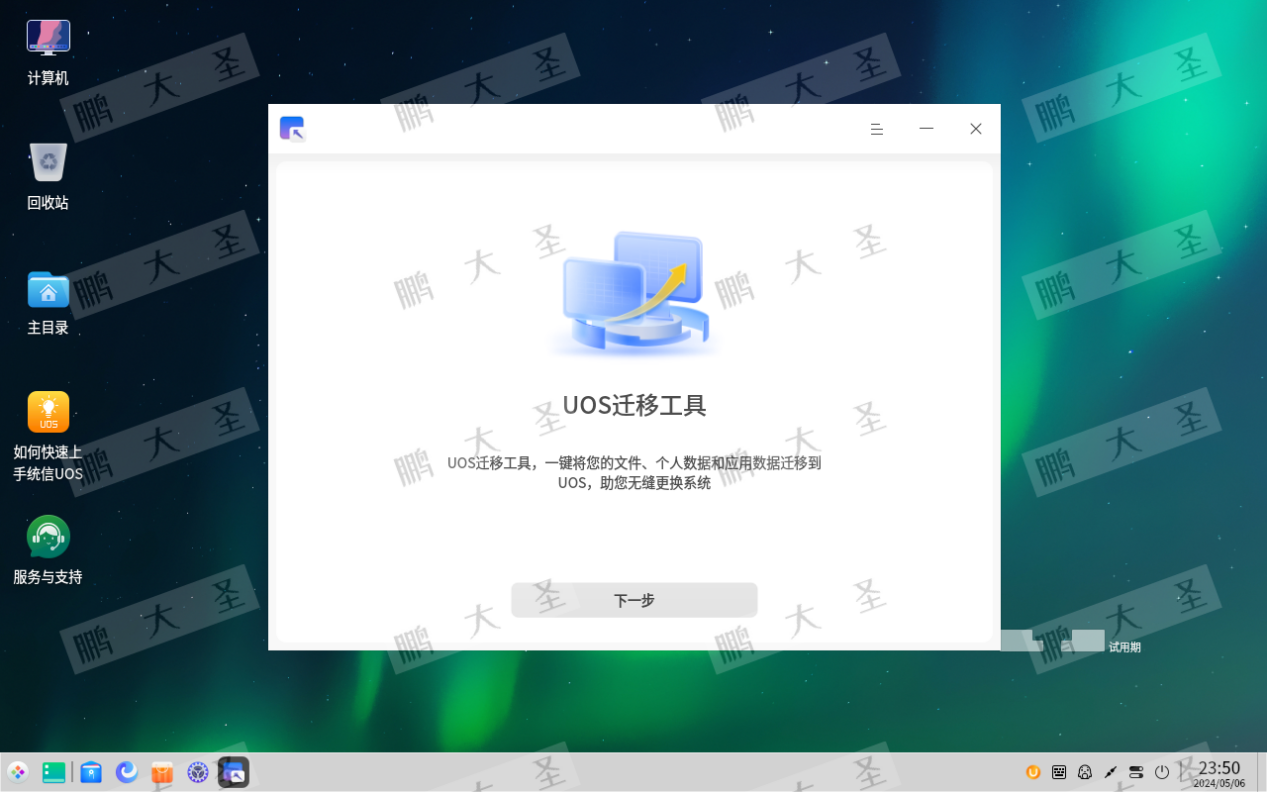Click the 试用期 trial label on desktop
Viewport: 1267px width, 792px height.
[1124, 647]
